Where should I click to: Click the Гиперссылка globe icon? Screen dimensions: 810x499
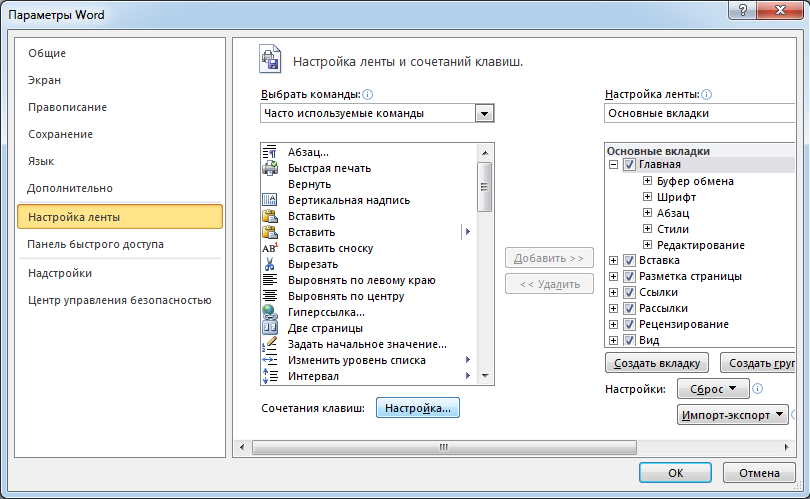click(x=270, y=312)
